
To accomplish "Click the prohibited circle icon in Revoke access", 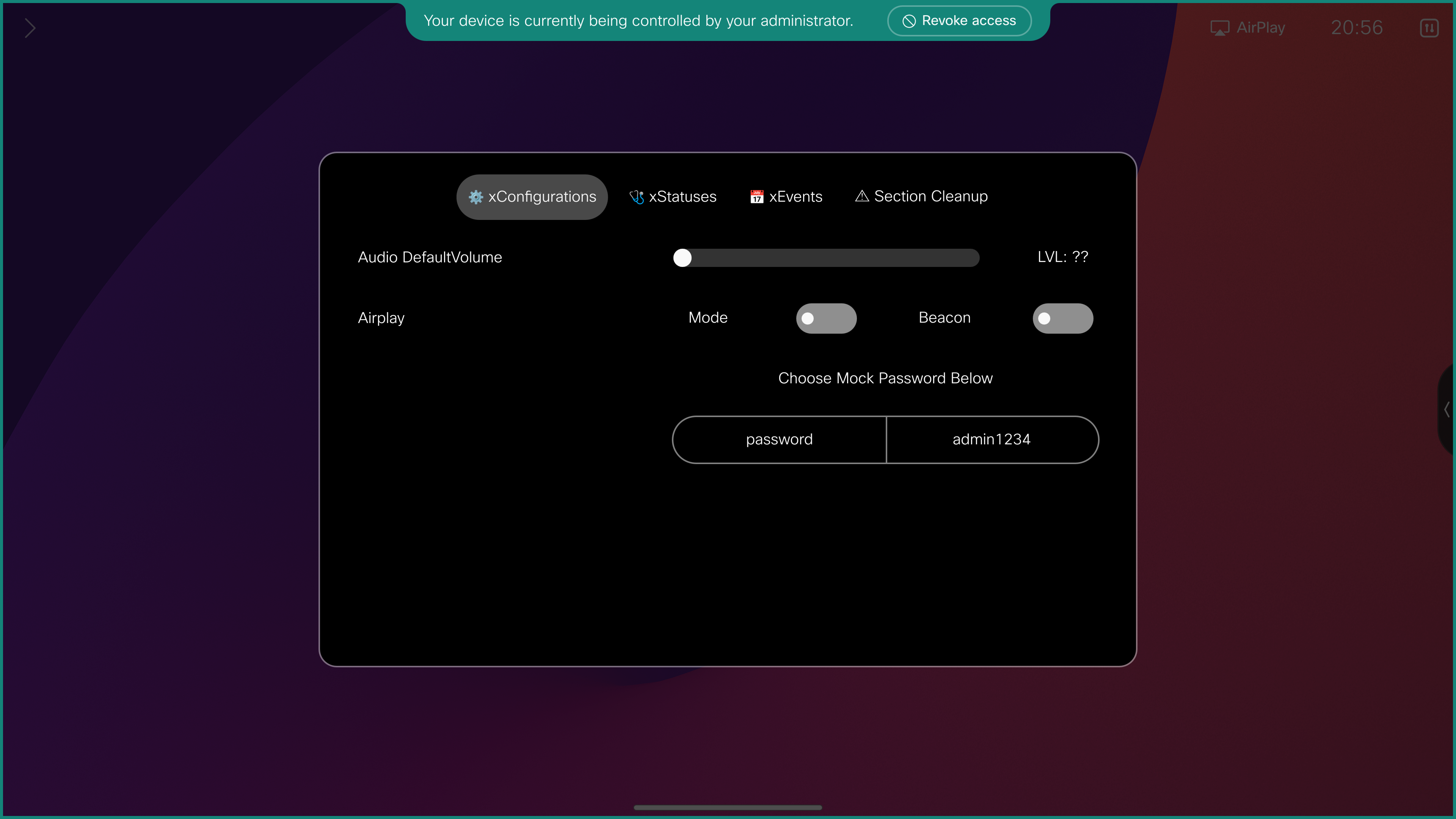I will coord(909,21).
